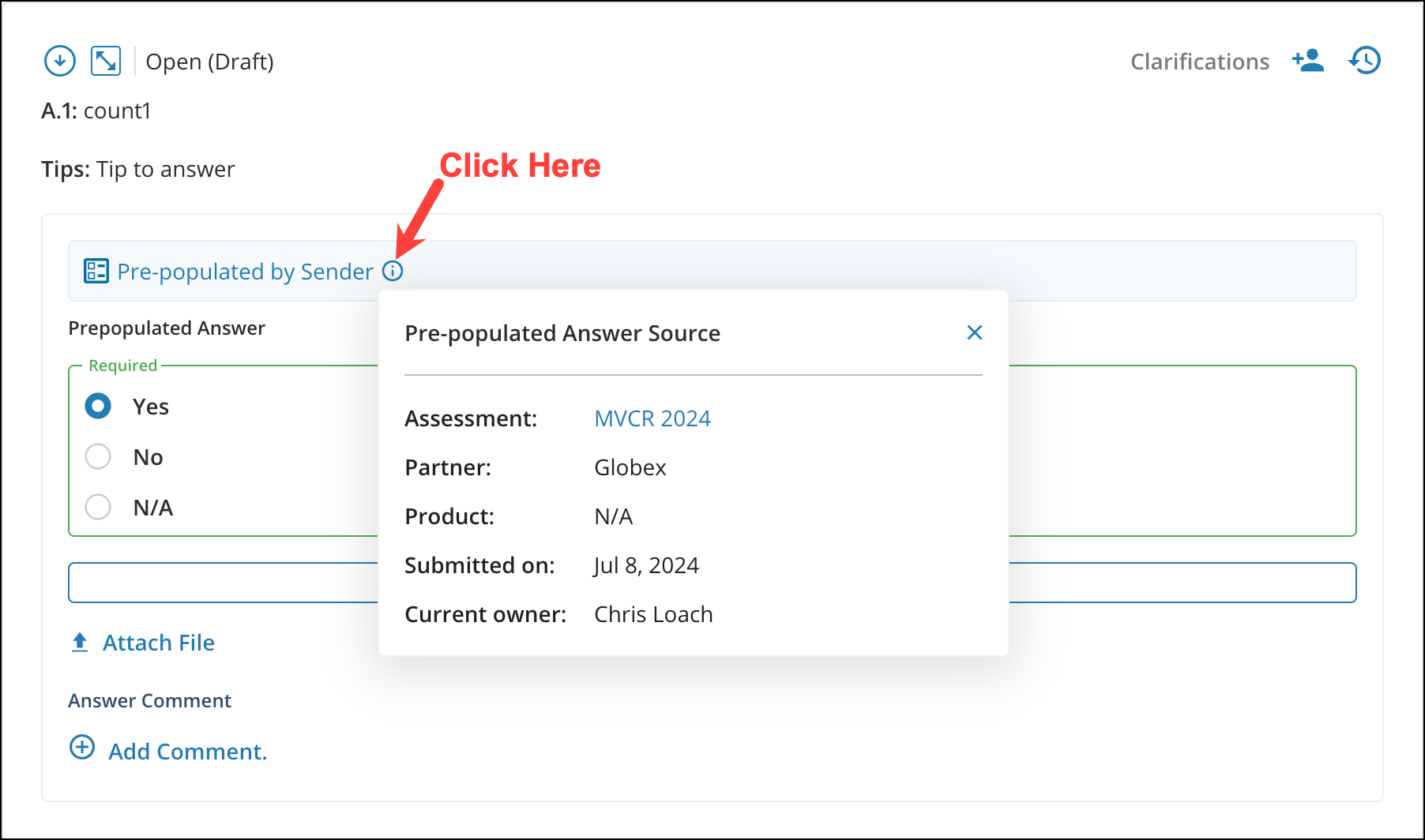
Task: Select the Yes radio button
Action: [x=98, y=407]
